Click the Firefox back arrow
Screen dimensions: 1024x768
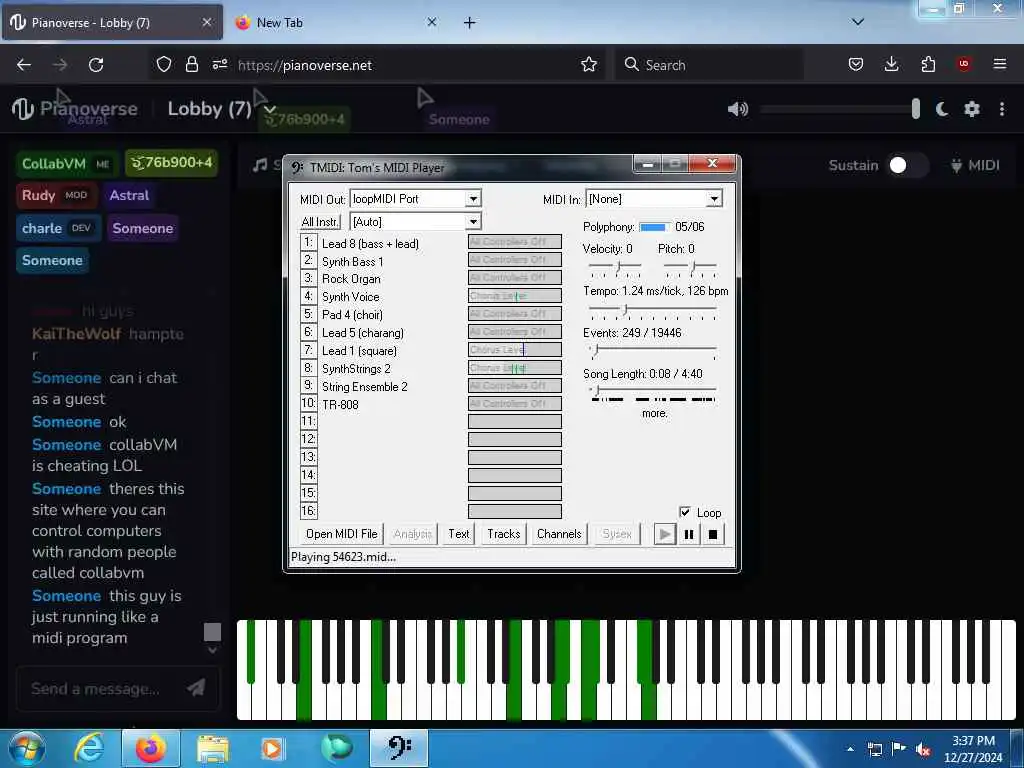coord(24,65)
